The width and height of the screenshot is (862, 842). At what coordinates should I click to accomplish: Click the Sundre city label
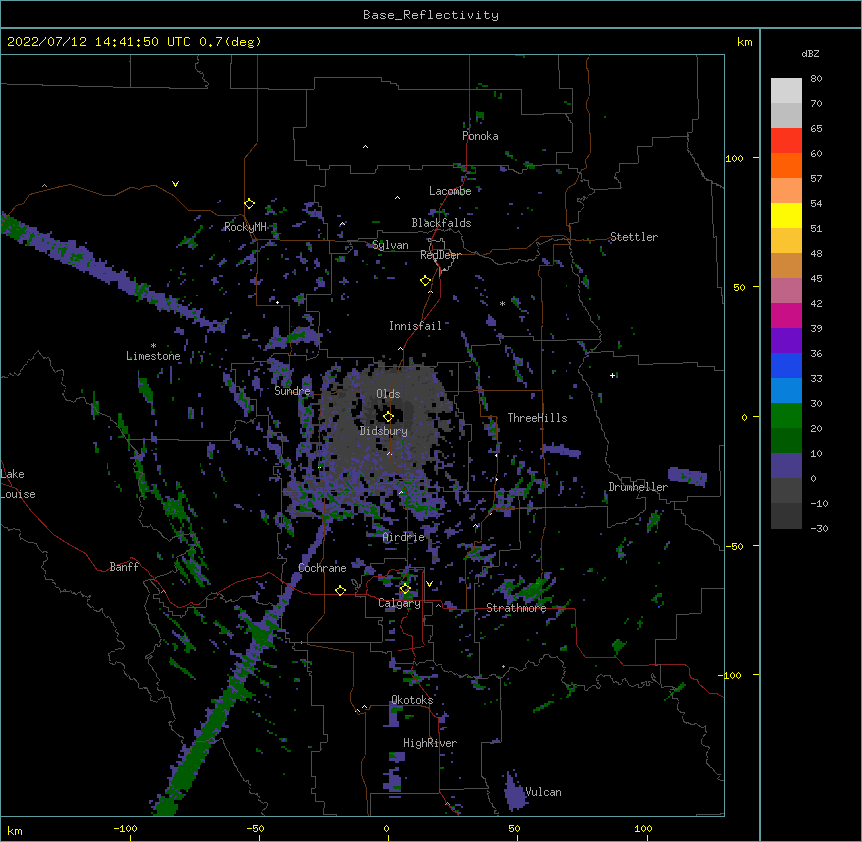coord(292,391)
